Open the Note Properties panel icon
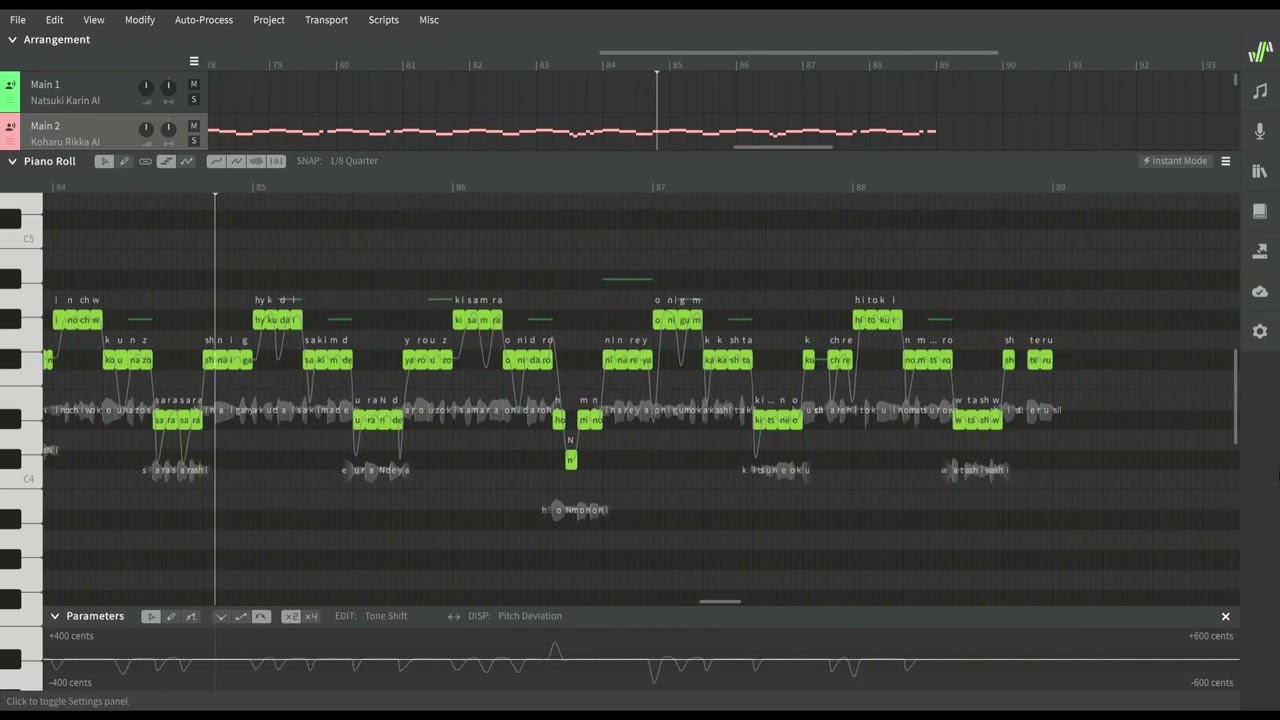1280x720 pixels. (1260, 91)
